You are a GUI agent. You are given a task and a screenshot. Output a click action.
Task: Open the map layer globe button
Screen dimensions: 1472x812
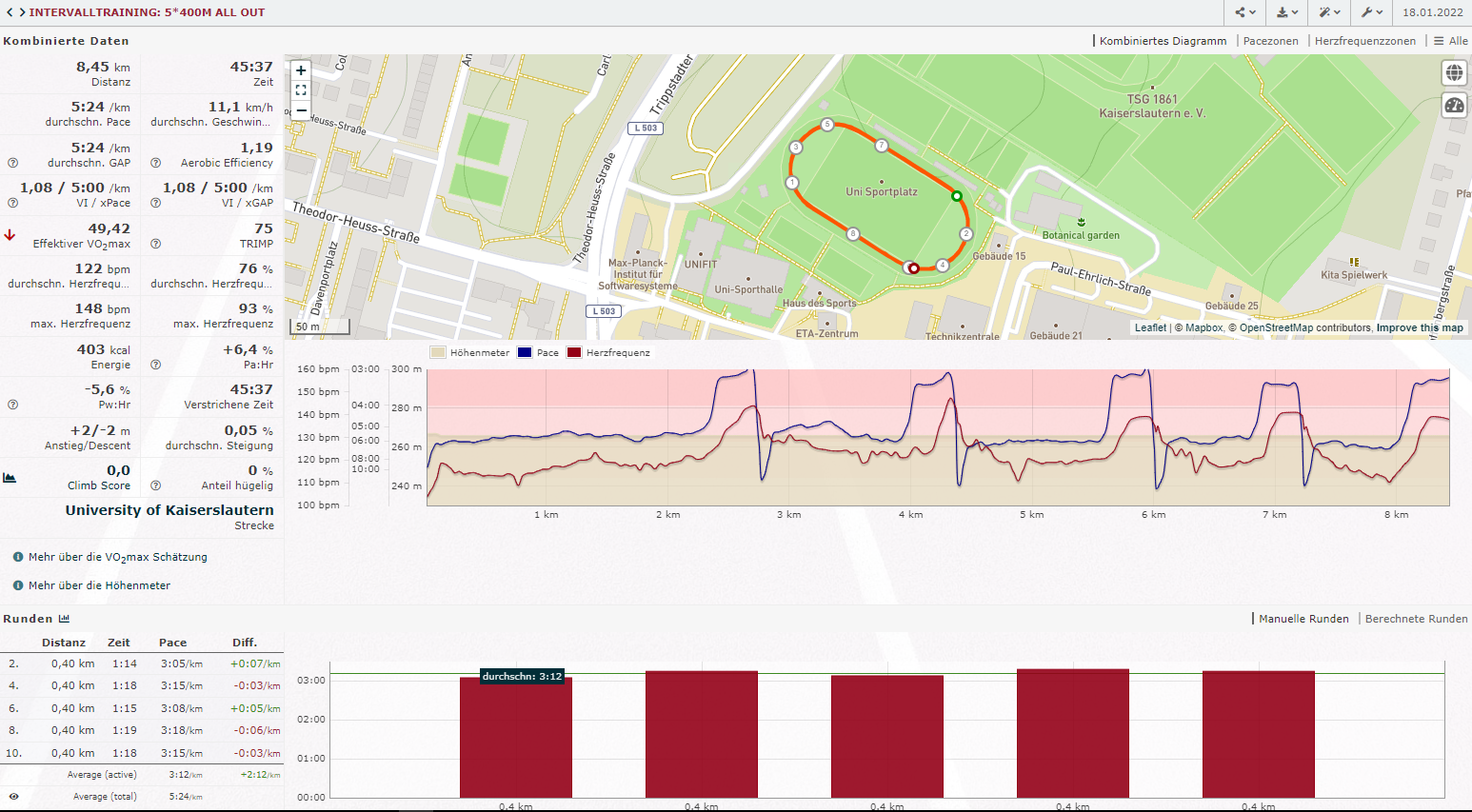click(1454, 73)
